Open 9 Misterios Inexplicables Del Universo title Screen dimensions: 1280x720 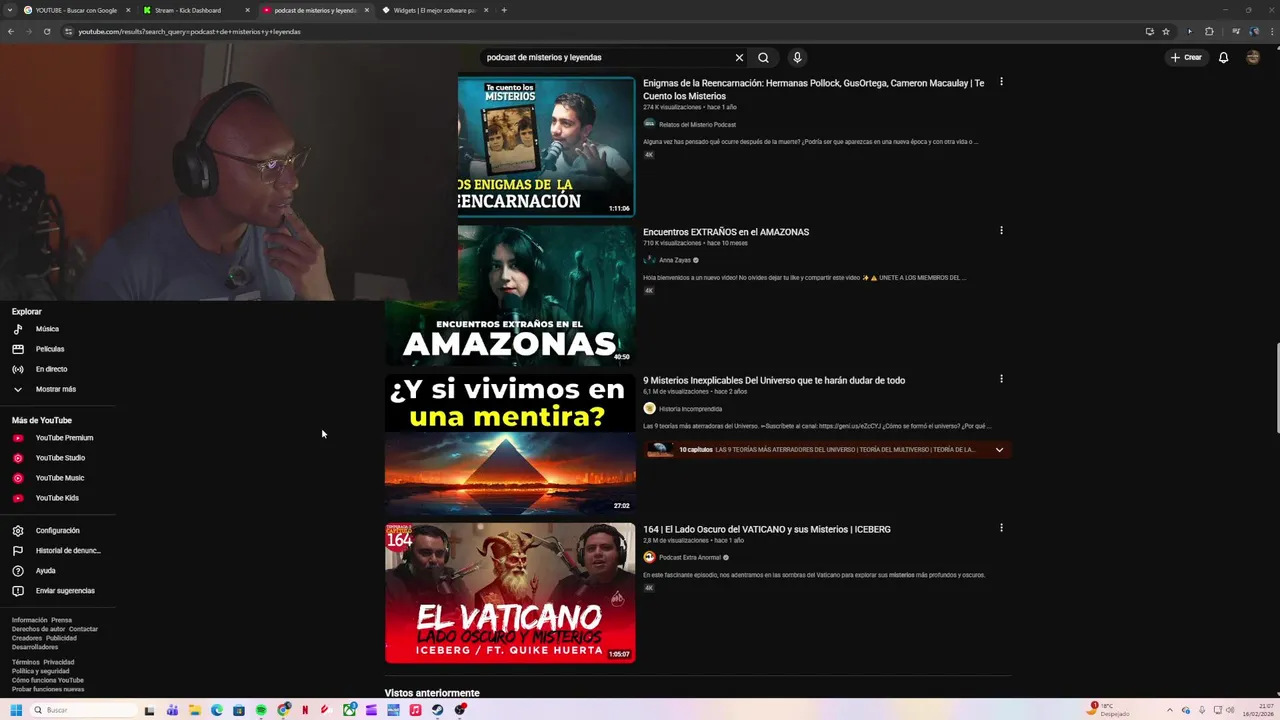[774, 380]
